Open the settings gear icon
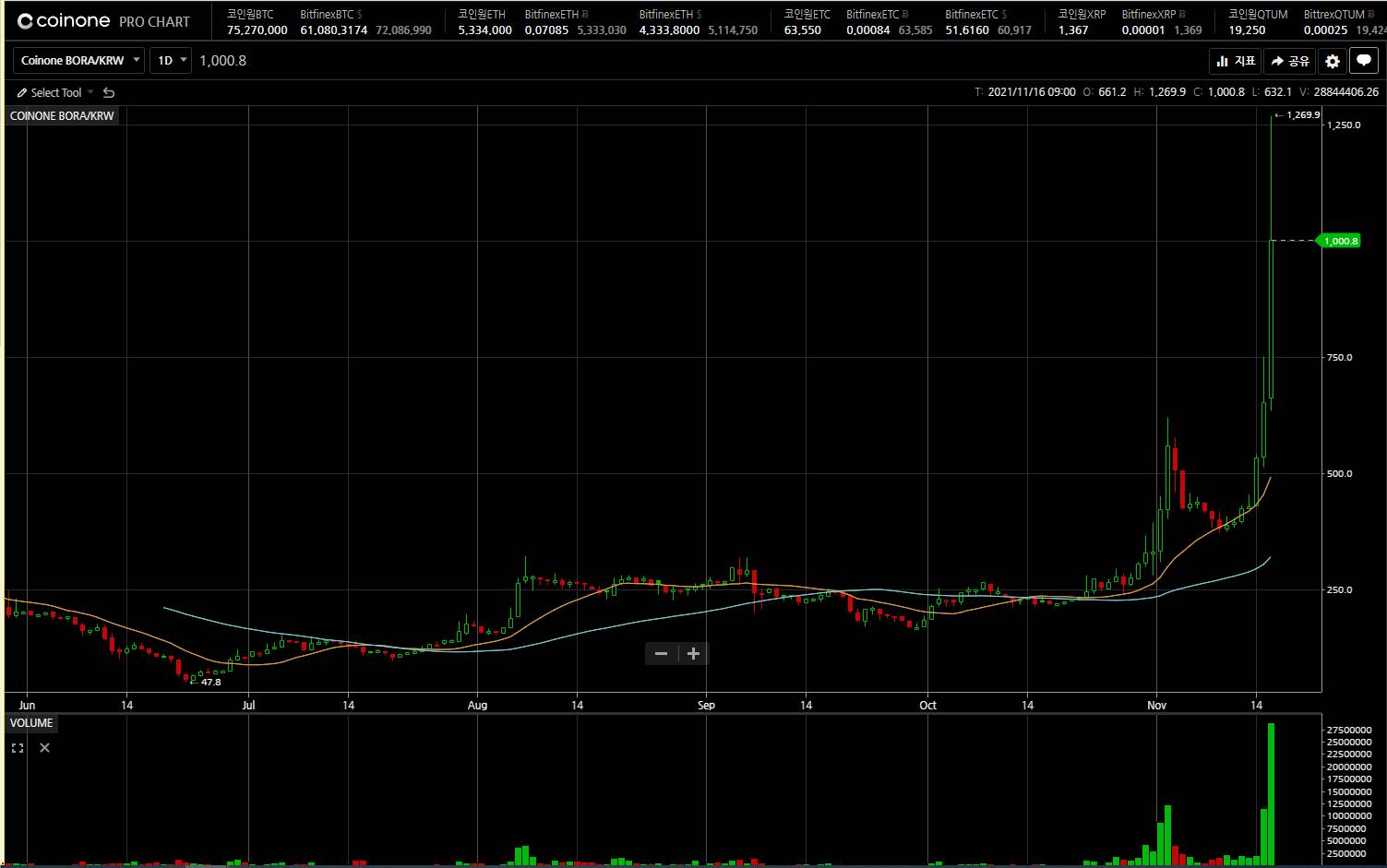This screenshot has width=1387, height=868. [1332, 61]
